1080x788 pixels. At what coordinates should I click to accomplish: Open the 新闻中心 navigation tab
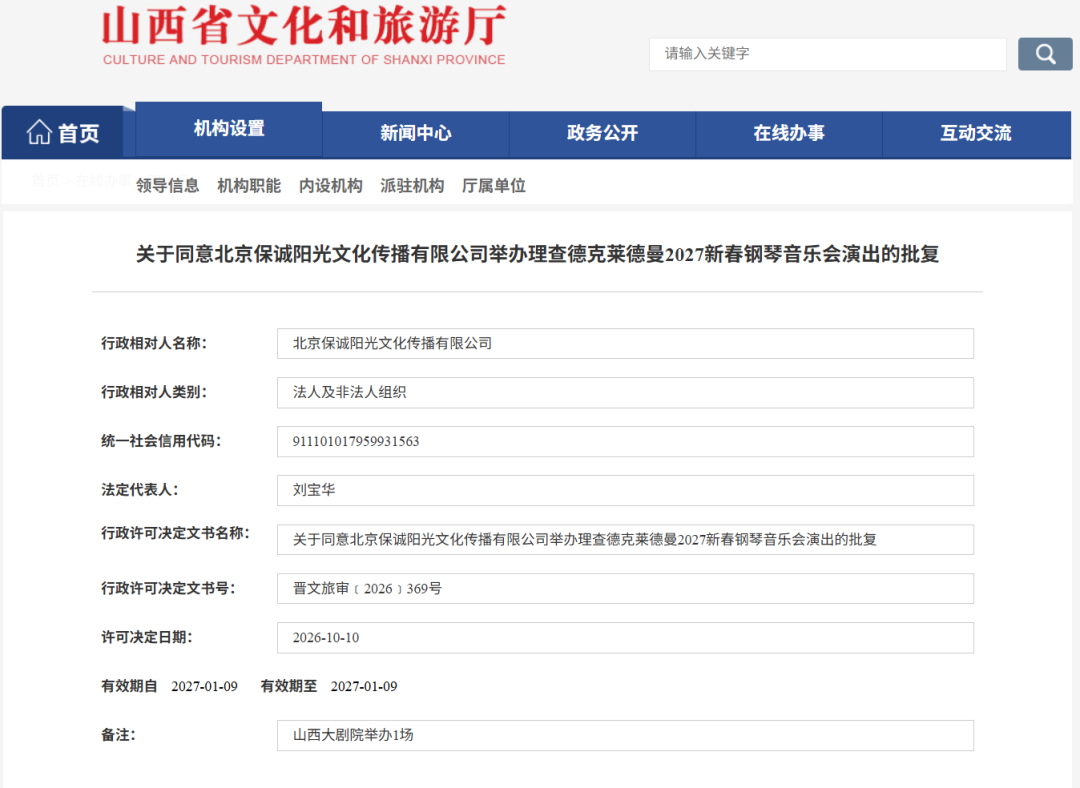click(416, 134)
